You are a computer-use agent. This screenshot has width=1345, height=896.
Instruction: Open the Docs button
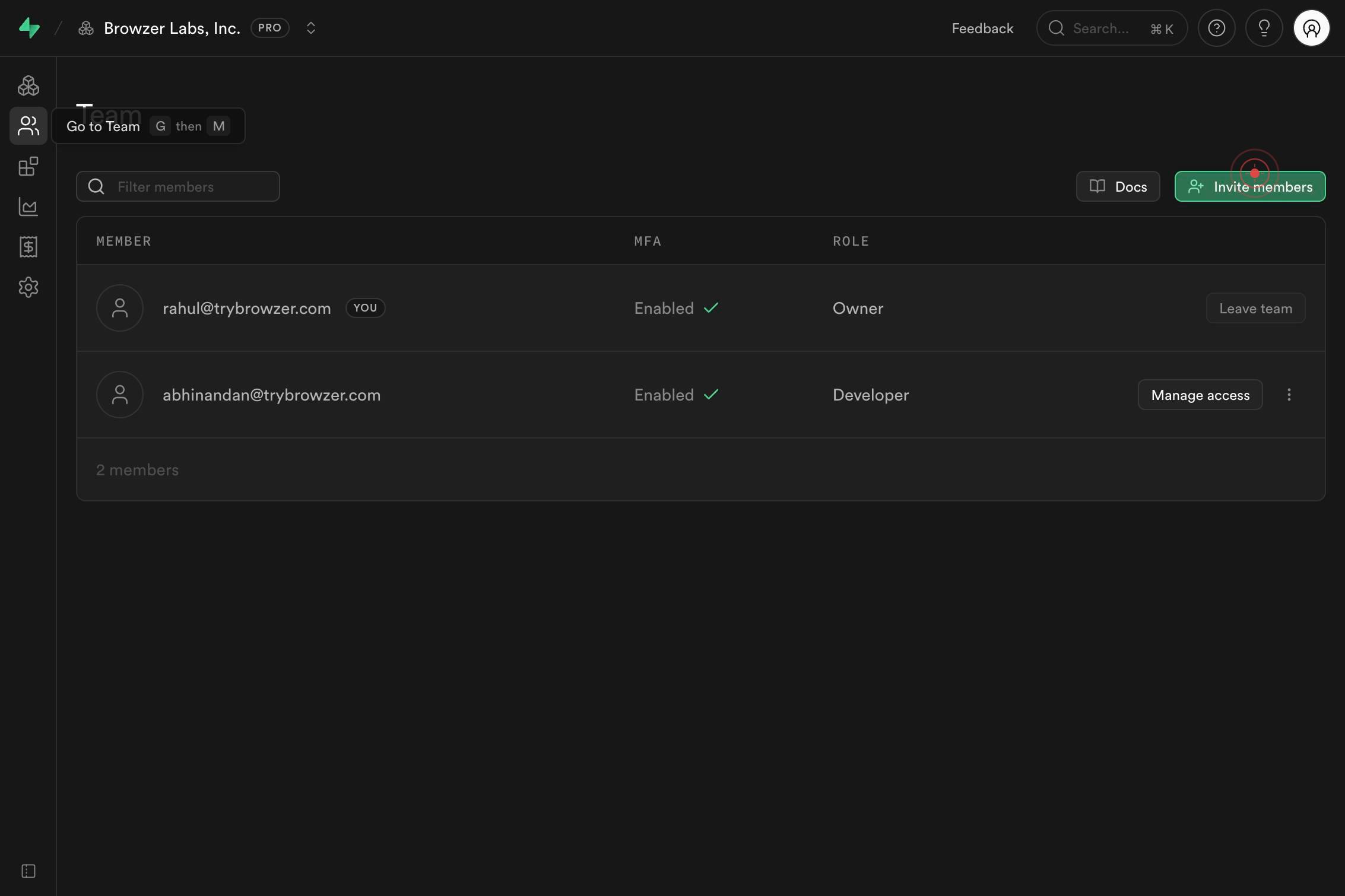tap(1118, 186)
